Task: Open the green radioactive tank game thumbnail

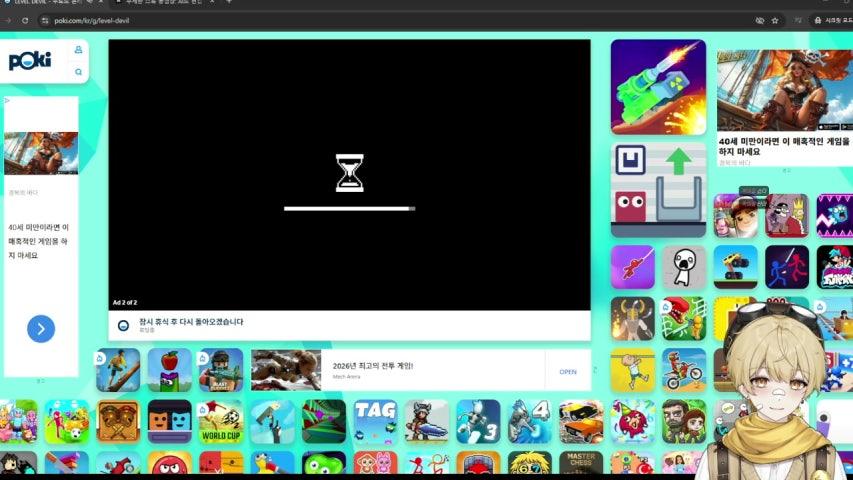Action: click(x=658, y=87)
